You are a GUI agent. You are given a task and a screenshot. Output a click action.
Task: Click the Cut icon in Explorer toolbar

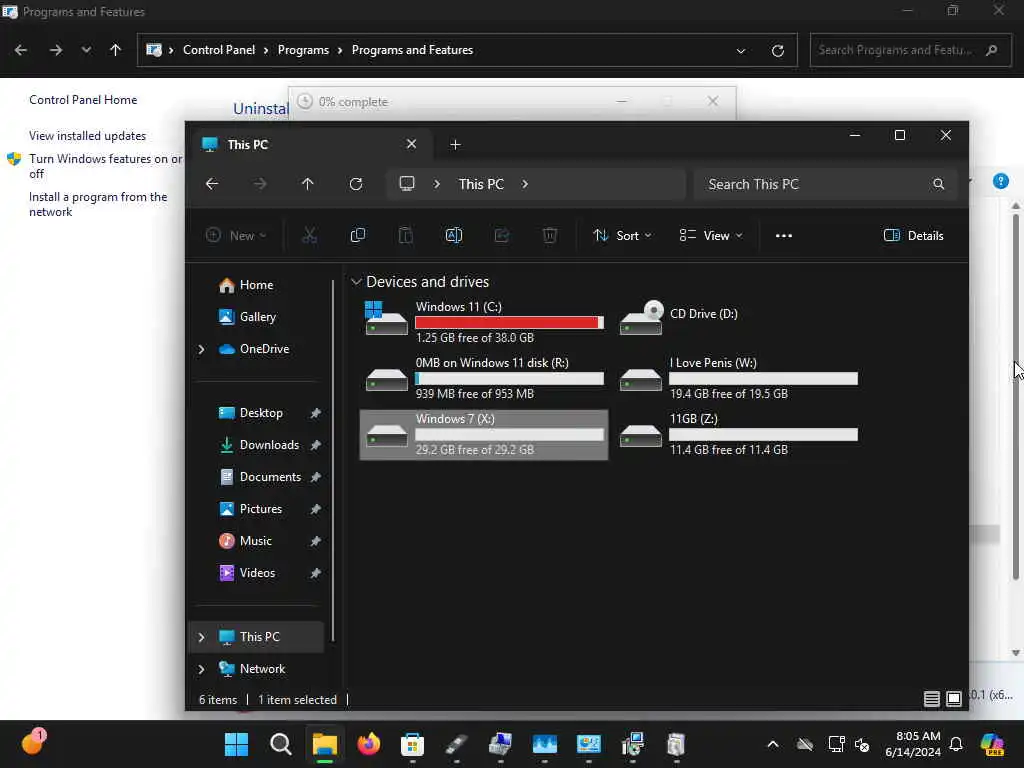point(310,236)
